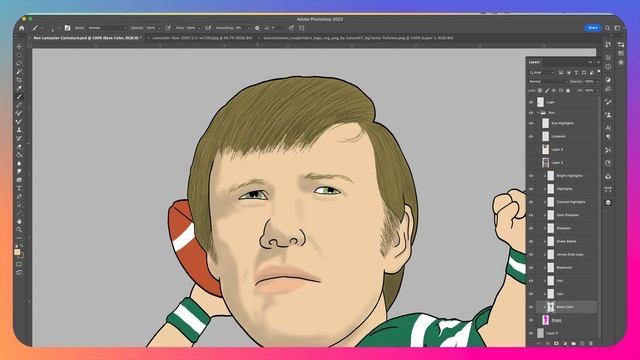Hide the Layer 0 layer
The height and width of the screenshot is (360, 640).
[531, 333]
